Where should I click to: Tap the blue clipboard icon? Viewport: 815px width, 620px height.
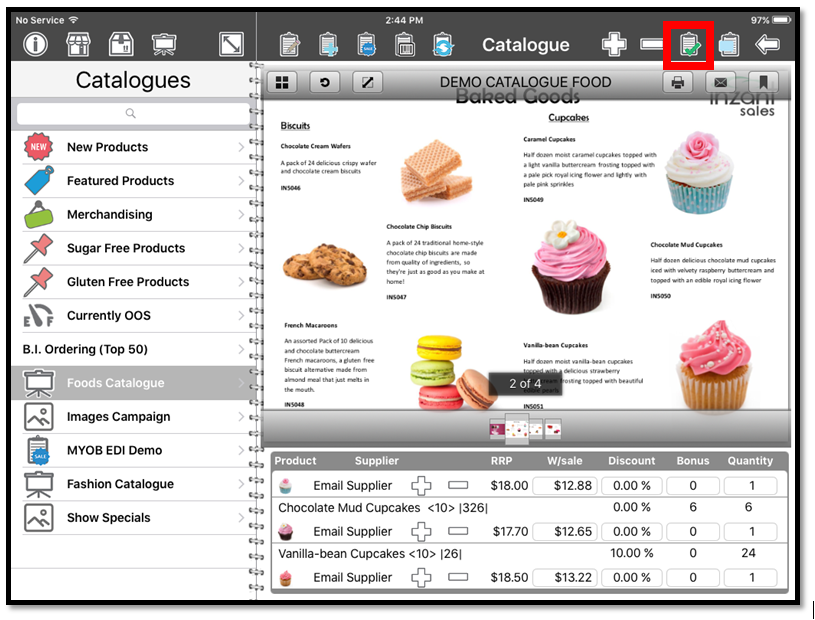coord(729,45)
